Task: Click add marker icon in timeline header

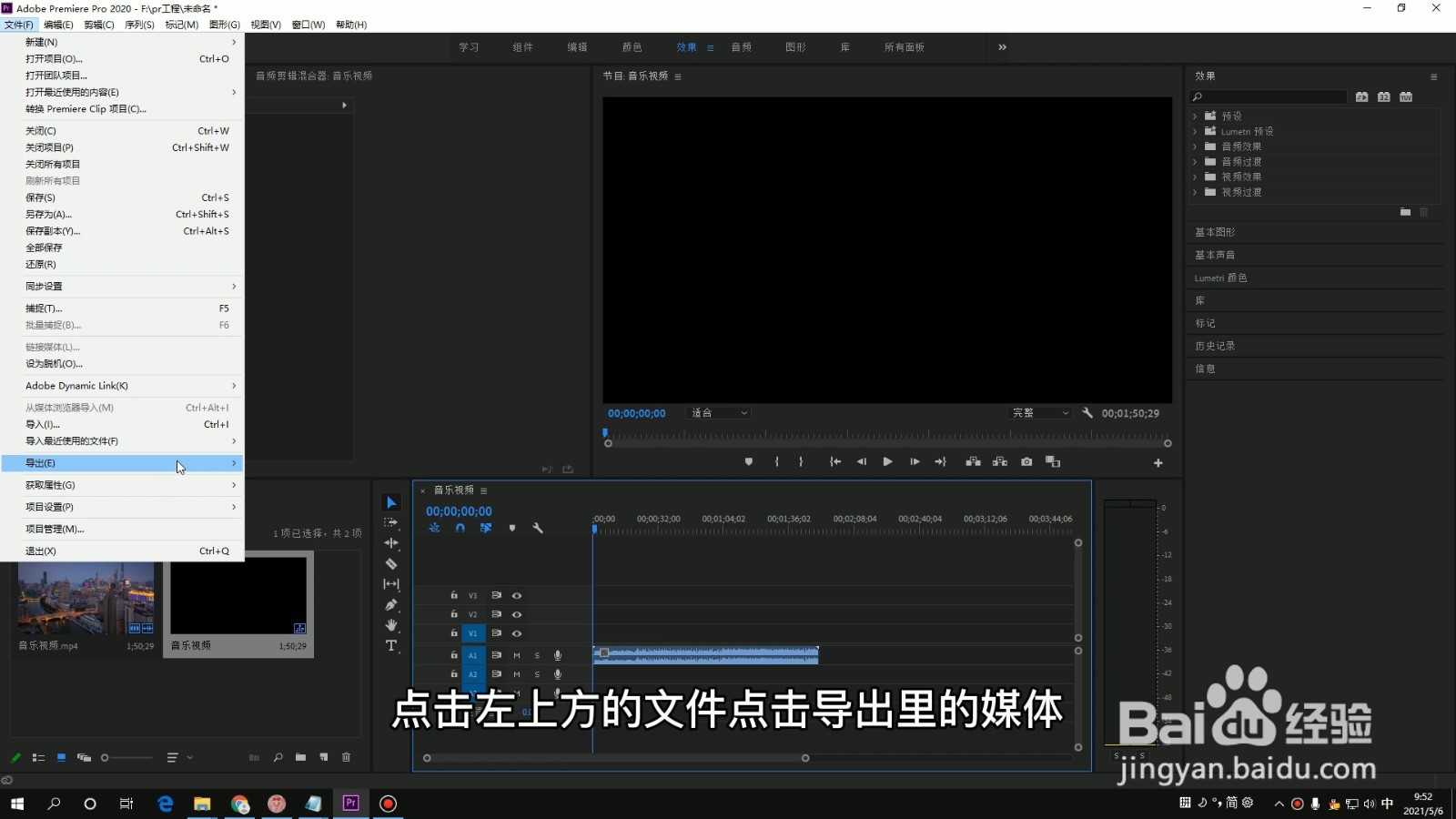Action: (x=512, y=528)
